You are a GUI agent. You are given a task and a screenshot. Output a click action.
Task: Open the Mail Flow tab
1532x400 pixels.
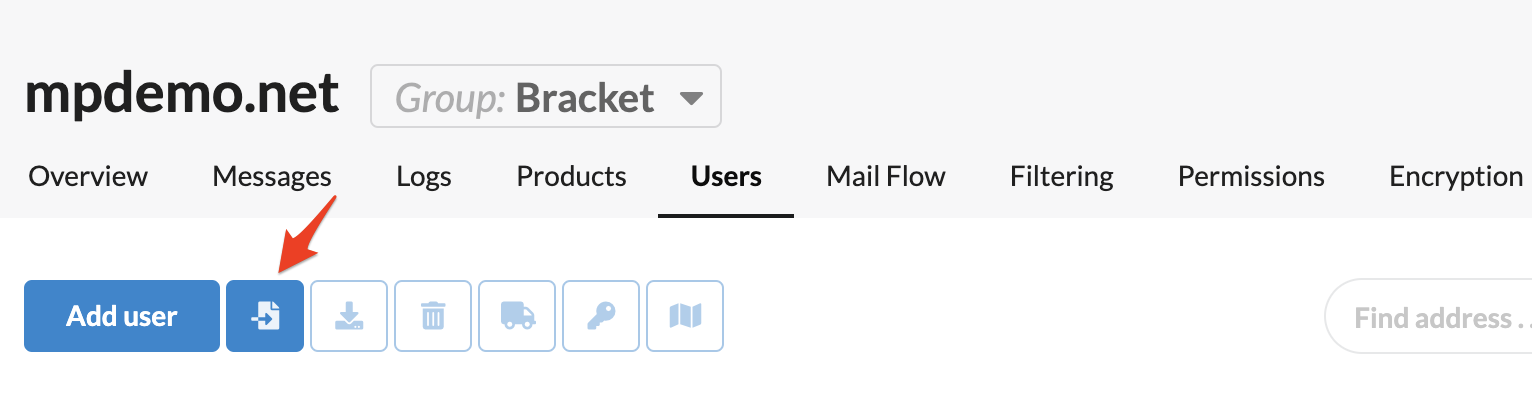coord(886,177)
